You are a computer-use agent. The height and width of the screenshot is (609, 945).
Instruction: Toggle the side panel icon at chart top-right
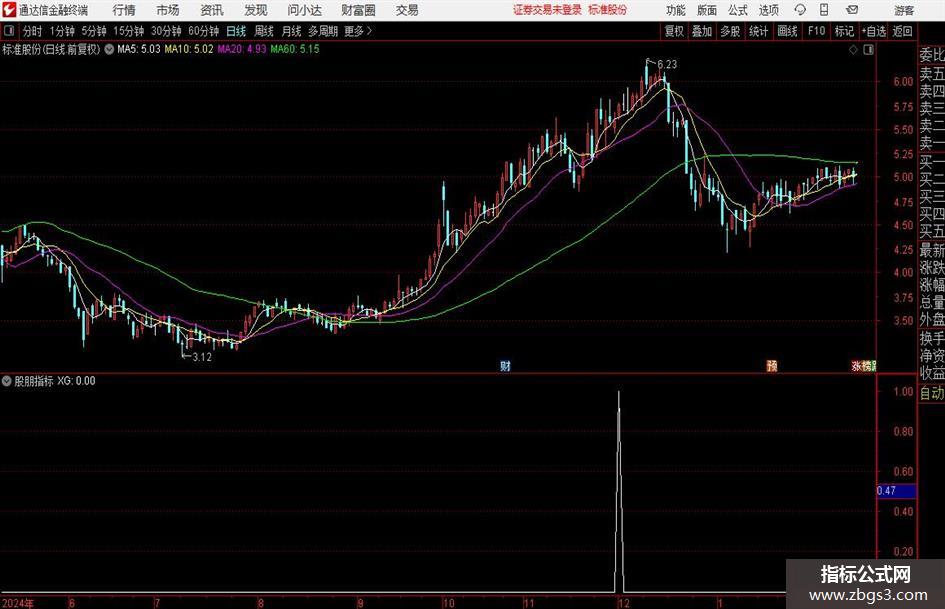pyautogui.click(x=868, y=50)
